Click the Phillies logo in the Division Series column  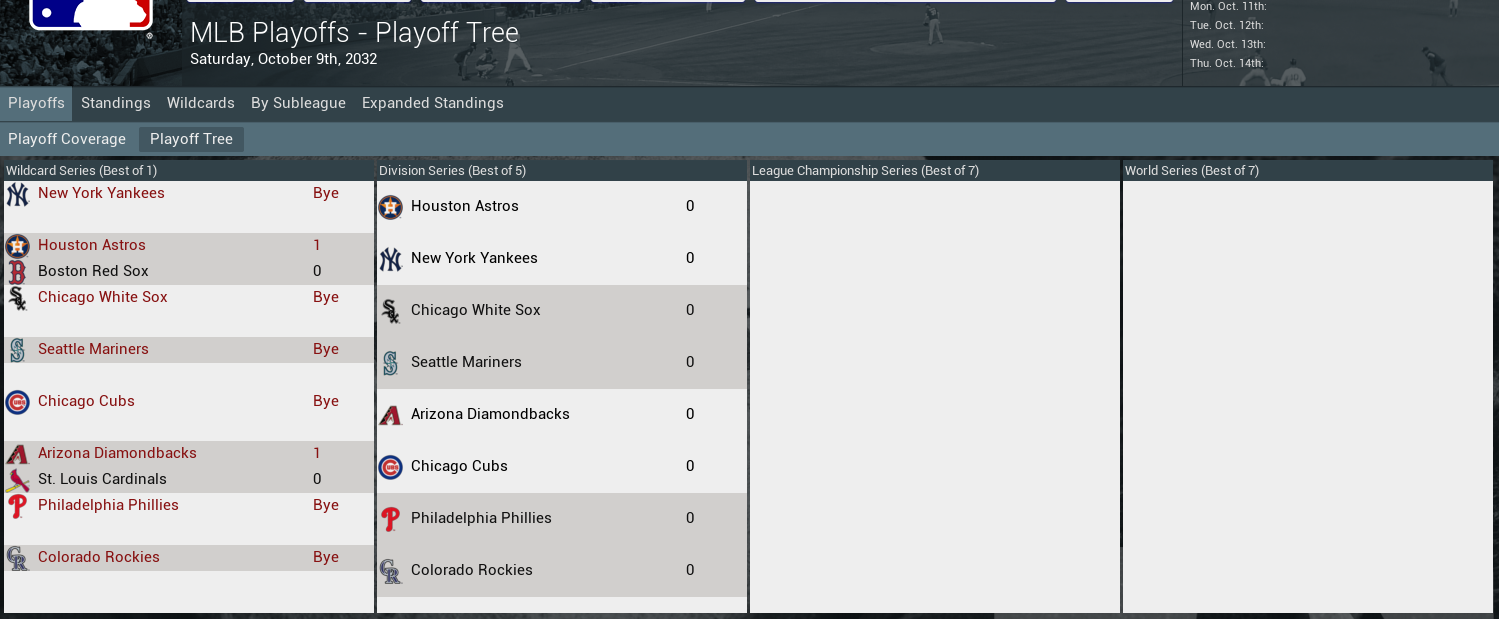click(x=390, y=519)
